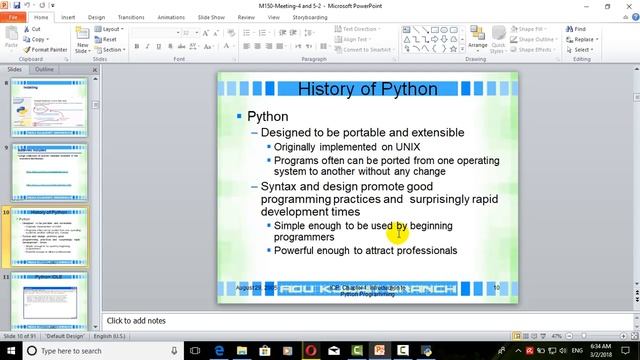640x360 pixels.
Task: Select the triangle shape in shapes gallery
Action: pyautogui.click(x=407, y=39)
